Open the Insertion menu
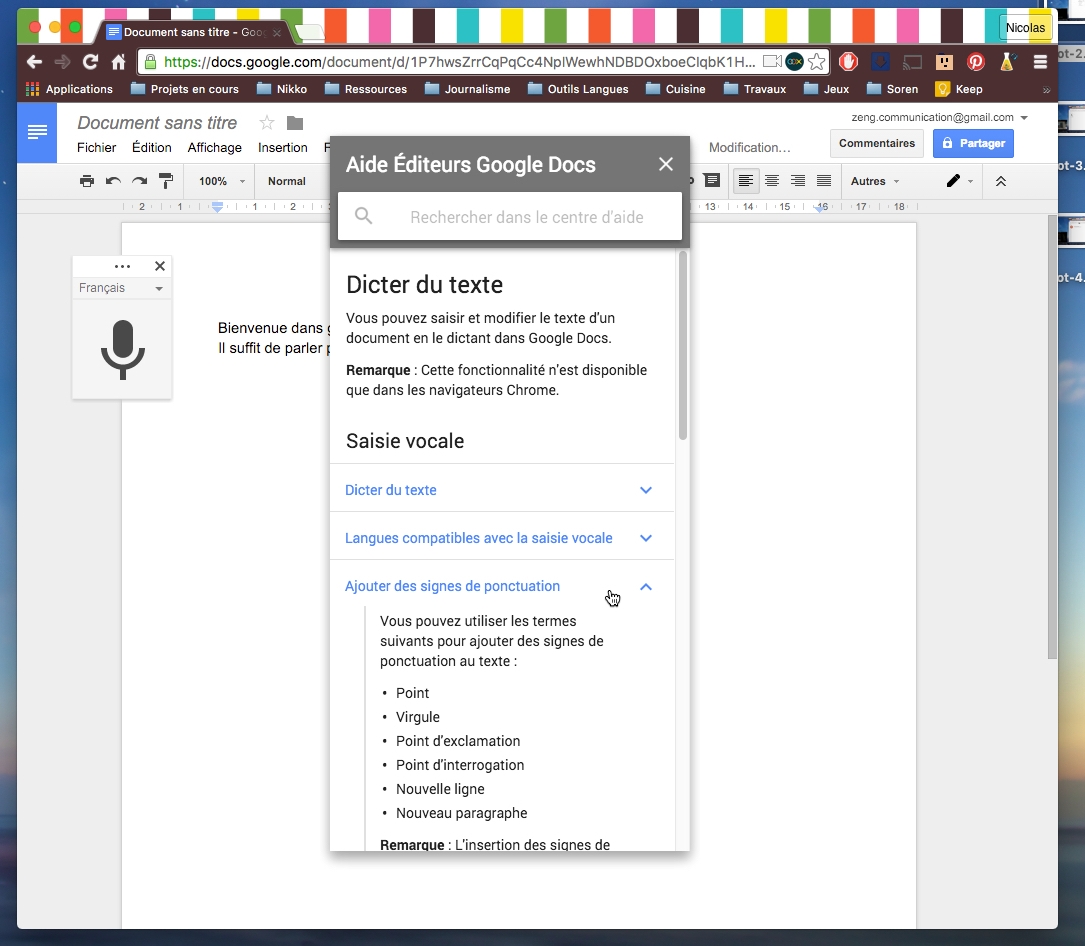This screenshot has width=1085, height=946. click(282, 147)
